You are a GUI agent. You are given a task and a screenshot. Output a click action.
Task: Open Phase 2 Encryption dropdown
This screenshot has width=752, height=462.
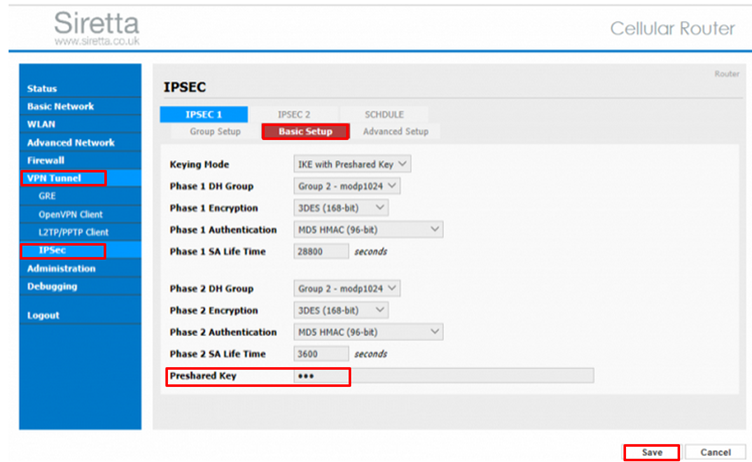pos(341,310)
